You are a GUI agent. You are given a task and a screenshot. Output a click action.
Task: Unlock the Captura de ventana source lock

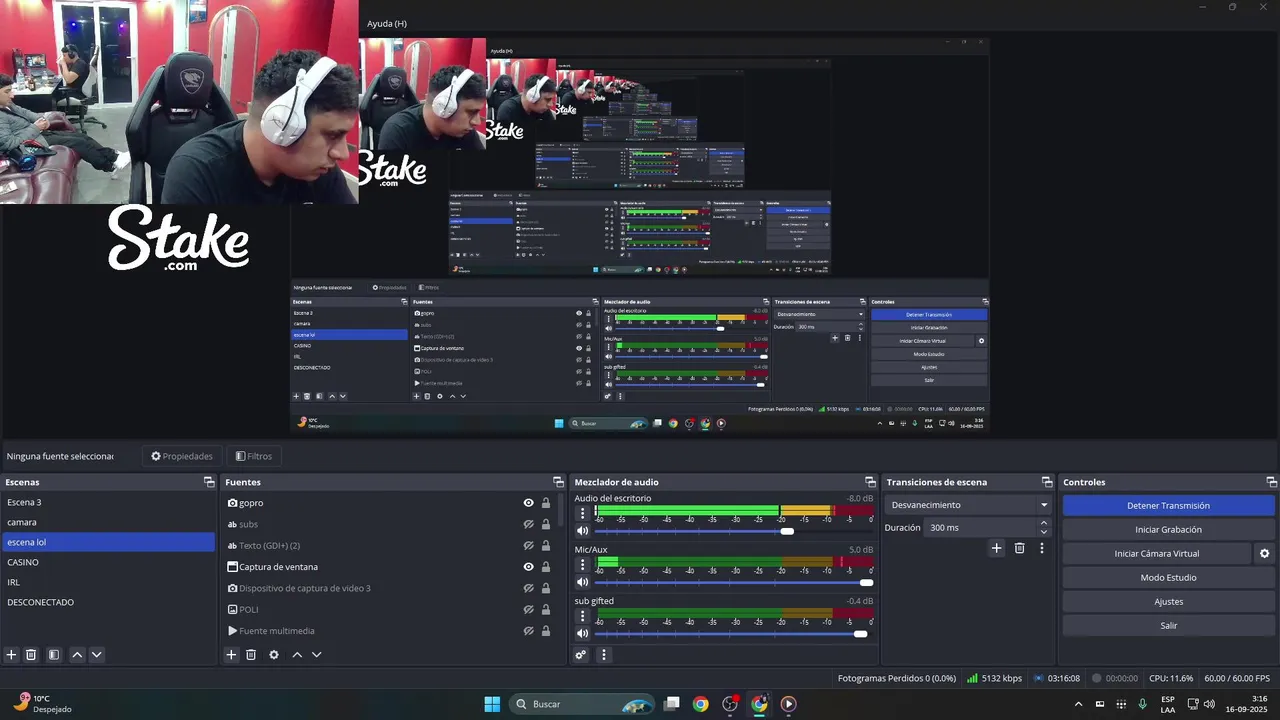[x=546, y=567]
